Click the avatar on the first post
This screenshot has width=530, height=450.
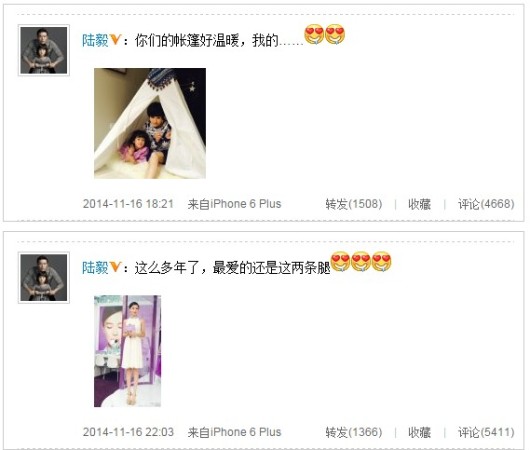tap(44, 50)
